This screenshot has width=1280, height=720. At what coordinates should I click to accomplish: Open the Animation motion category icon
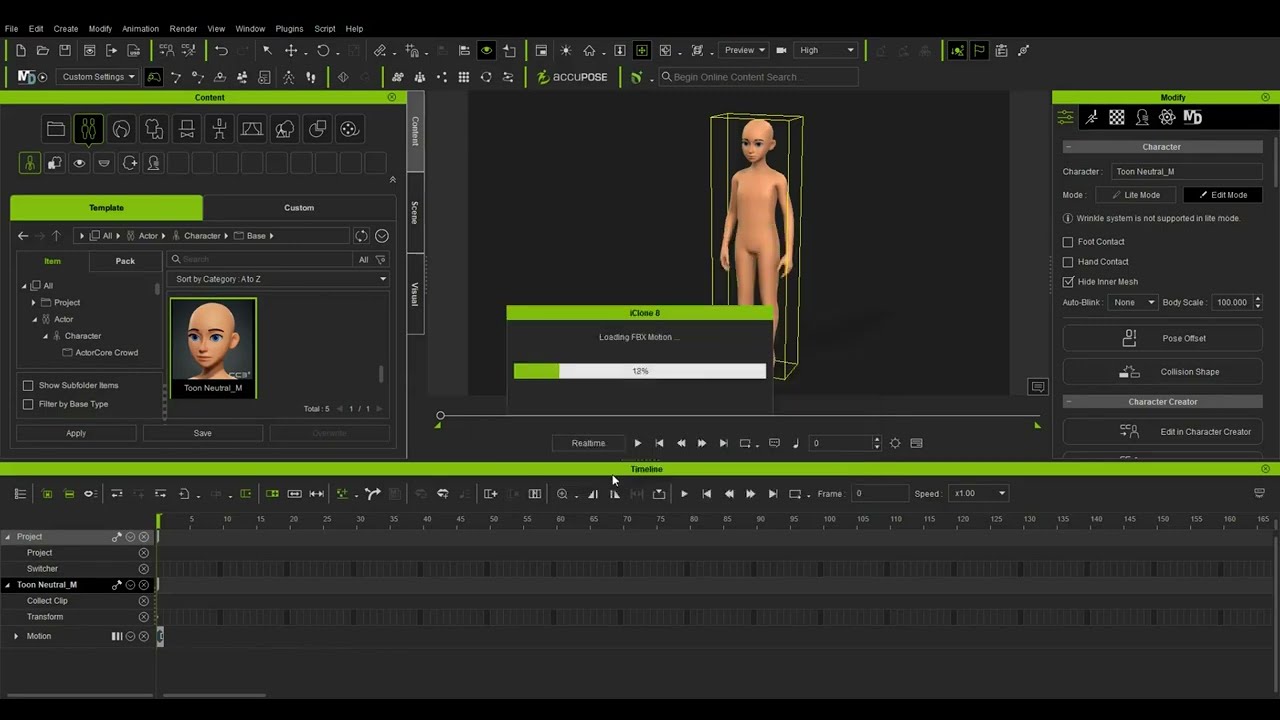219,129
